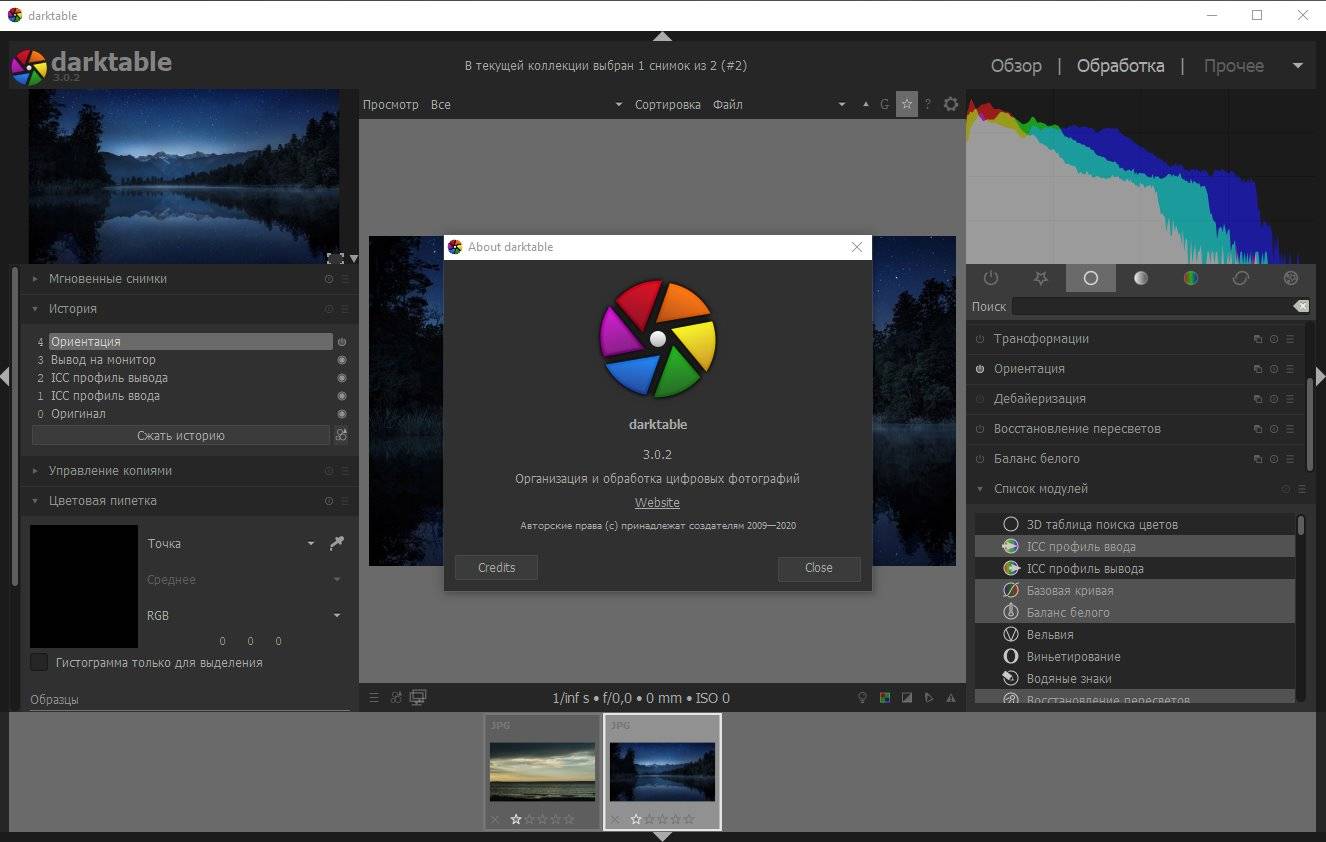Select Вельвия in module list

point(1135,634)
